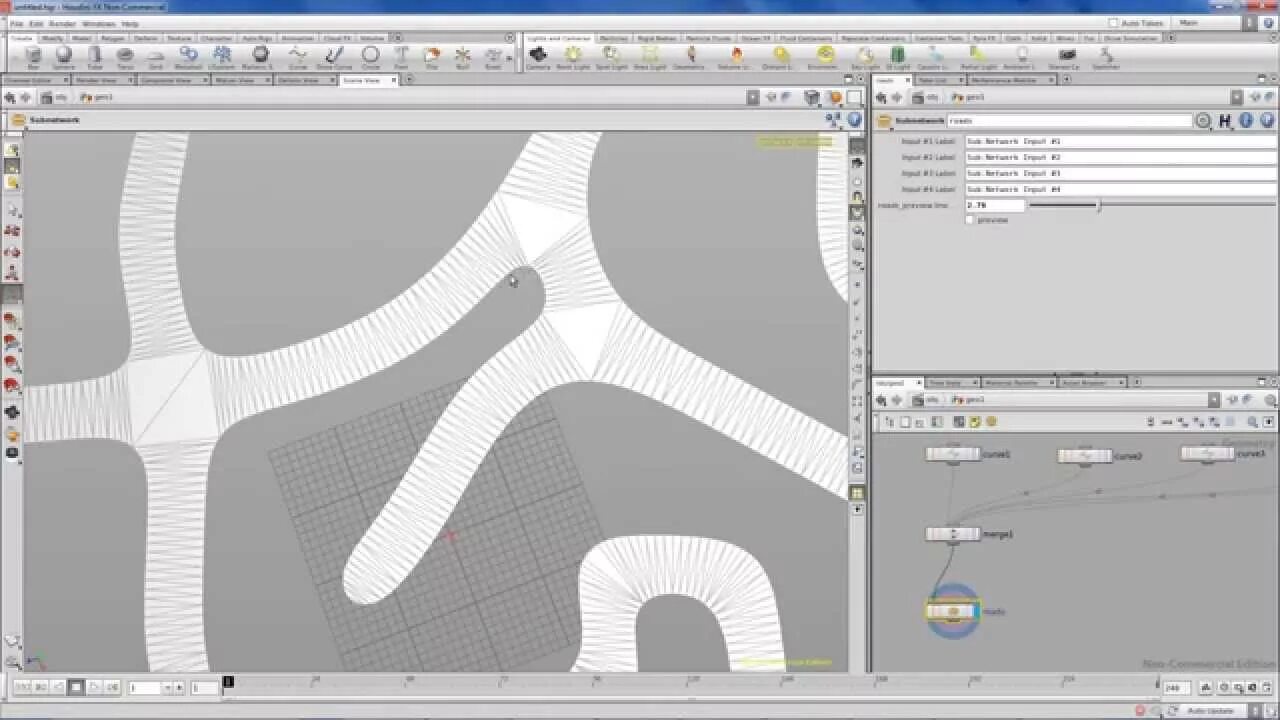Select the Torus shelf tool

coord(125,57)
